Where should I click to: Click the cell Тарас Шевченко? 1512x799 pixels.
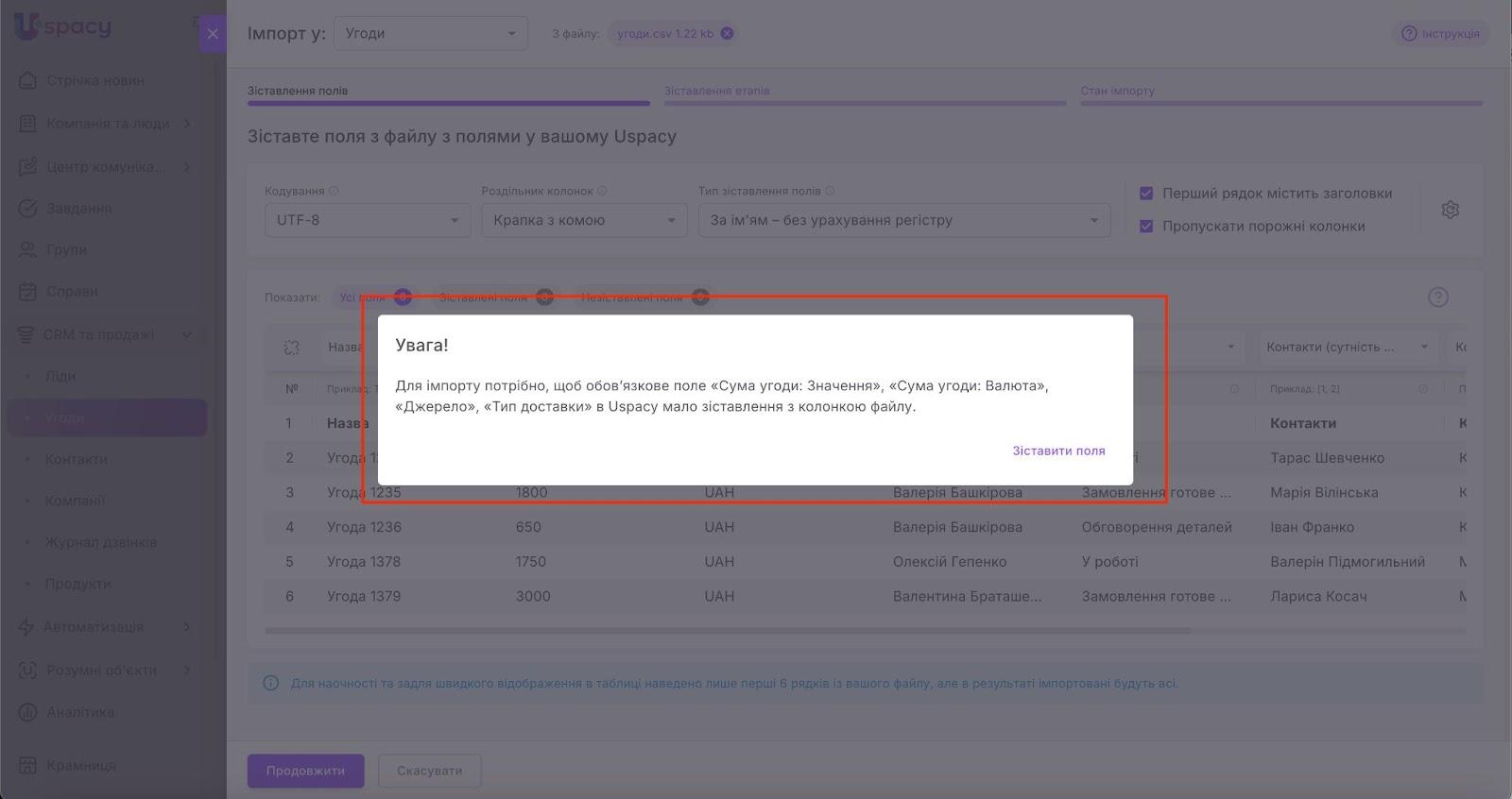[1327, 458]
